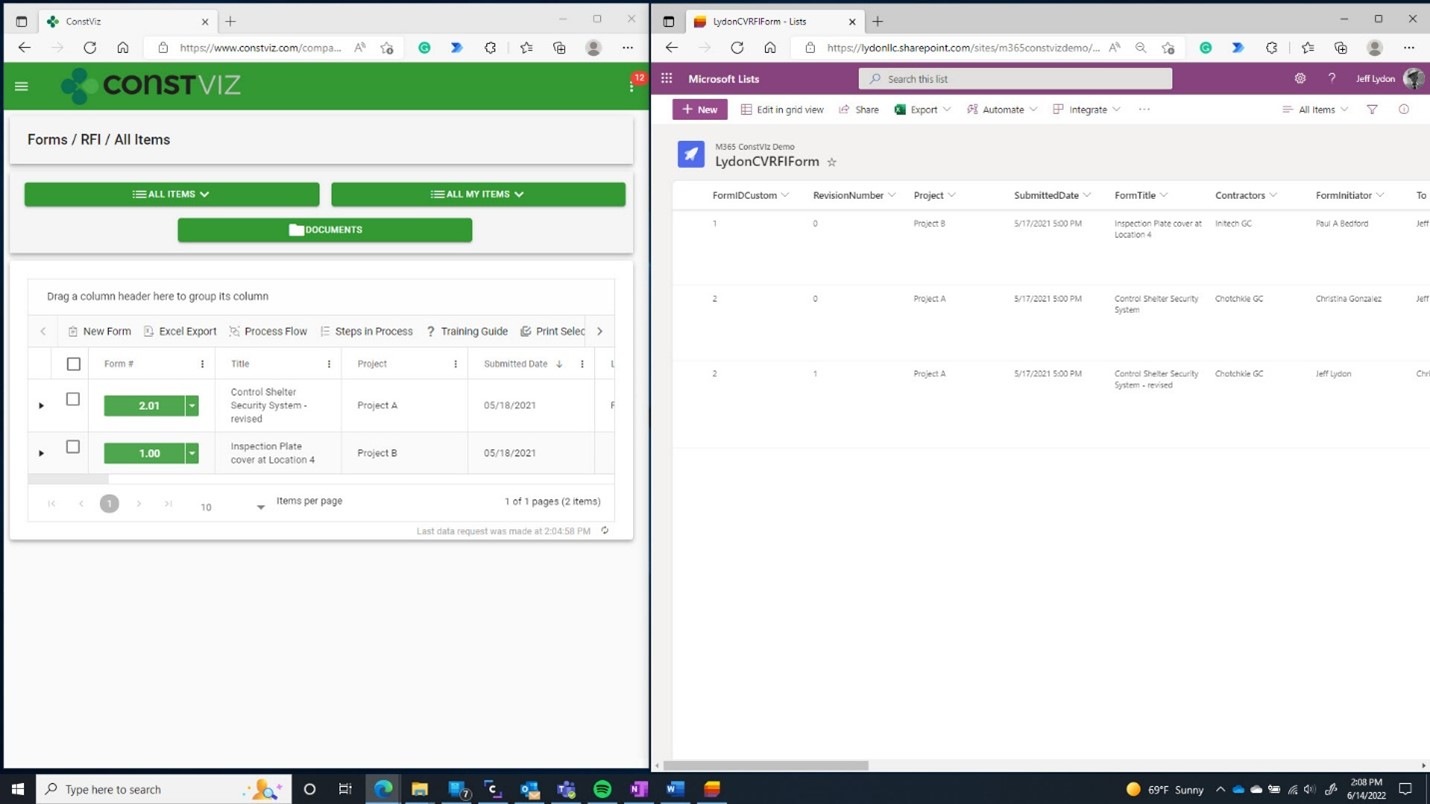Click the DOCUMENTS button
This screenshot has height=804, width=1430.
coord(325,230)
